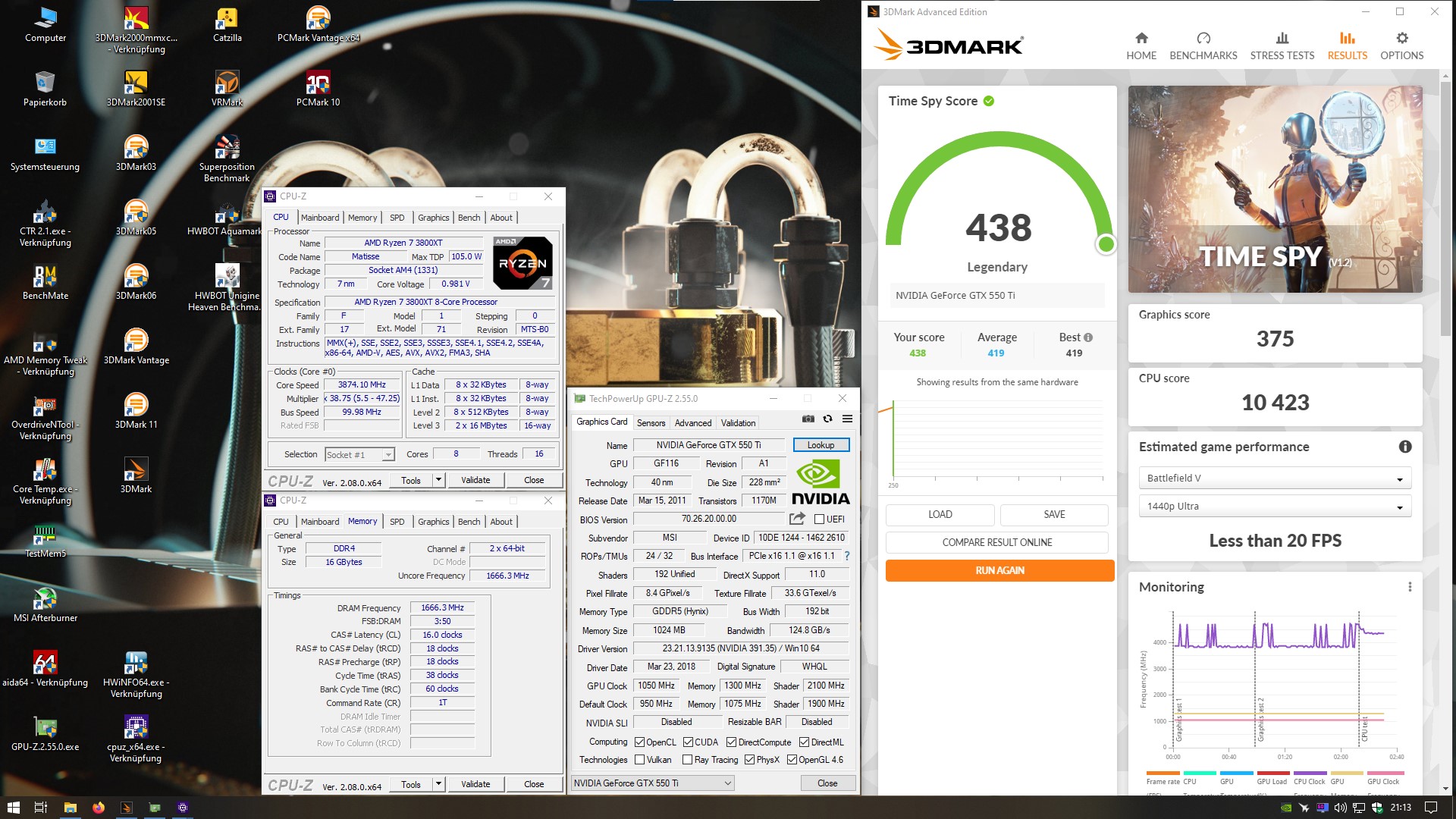This screenshot has height=819, width=1456.
Task: Open the 3DMark HOME section
Action: tap(1141, 45)
